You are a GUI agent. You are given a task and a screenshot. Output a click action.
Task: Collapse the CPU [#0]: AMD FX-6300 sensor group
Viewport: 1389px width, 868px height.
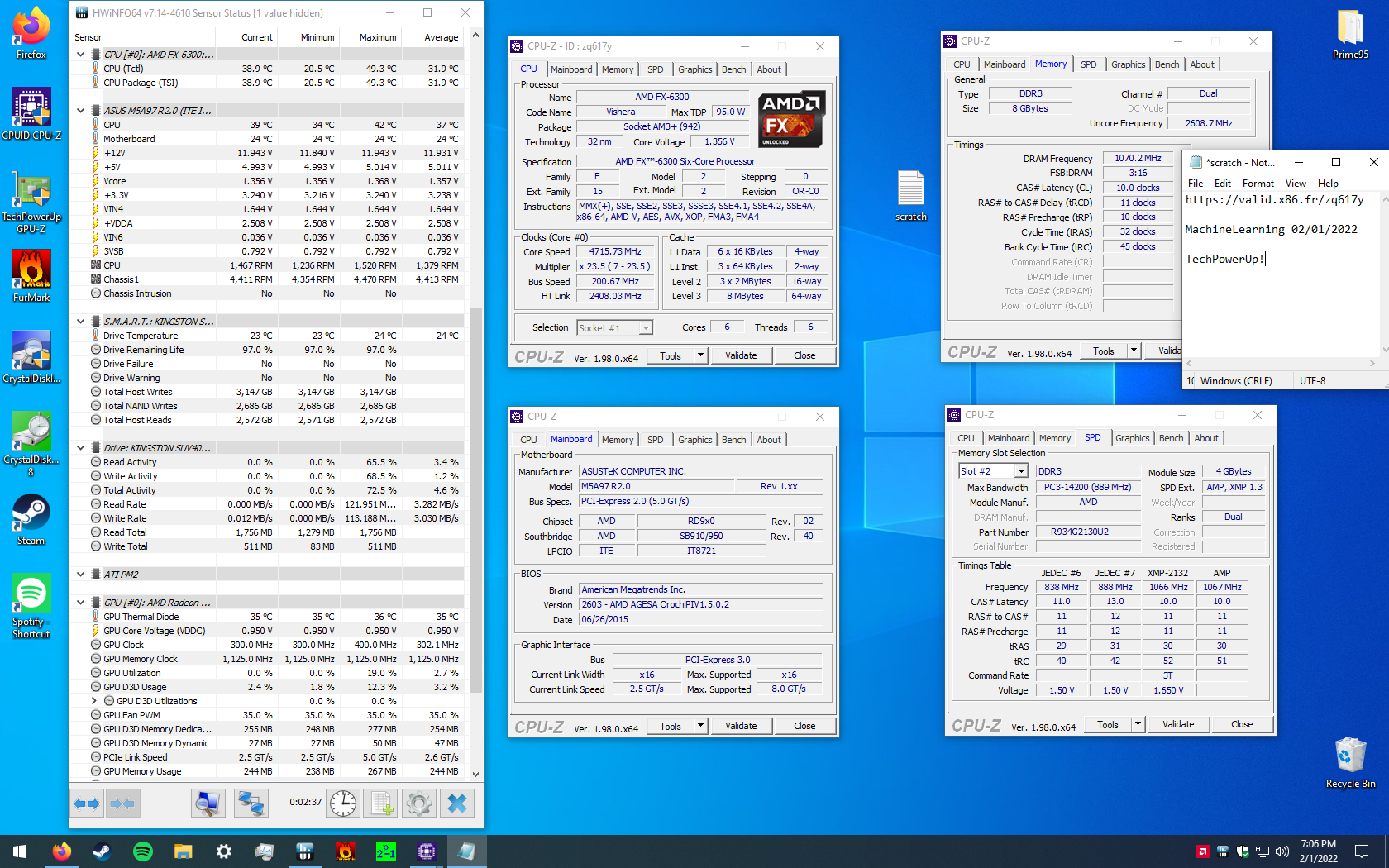point(80,55)
